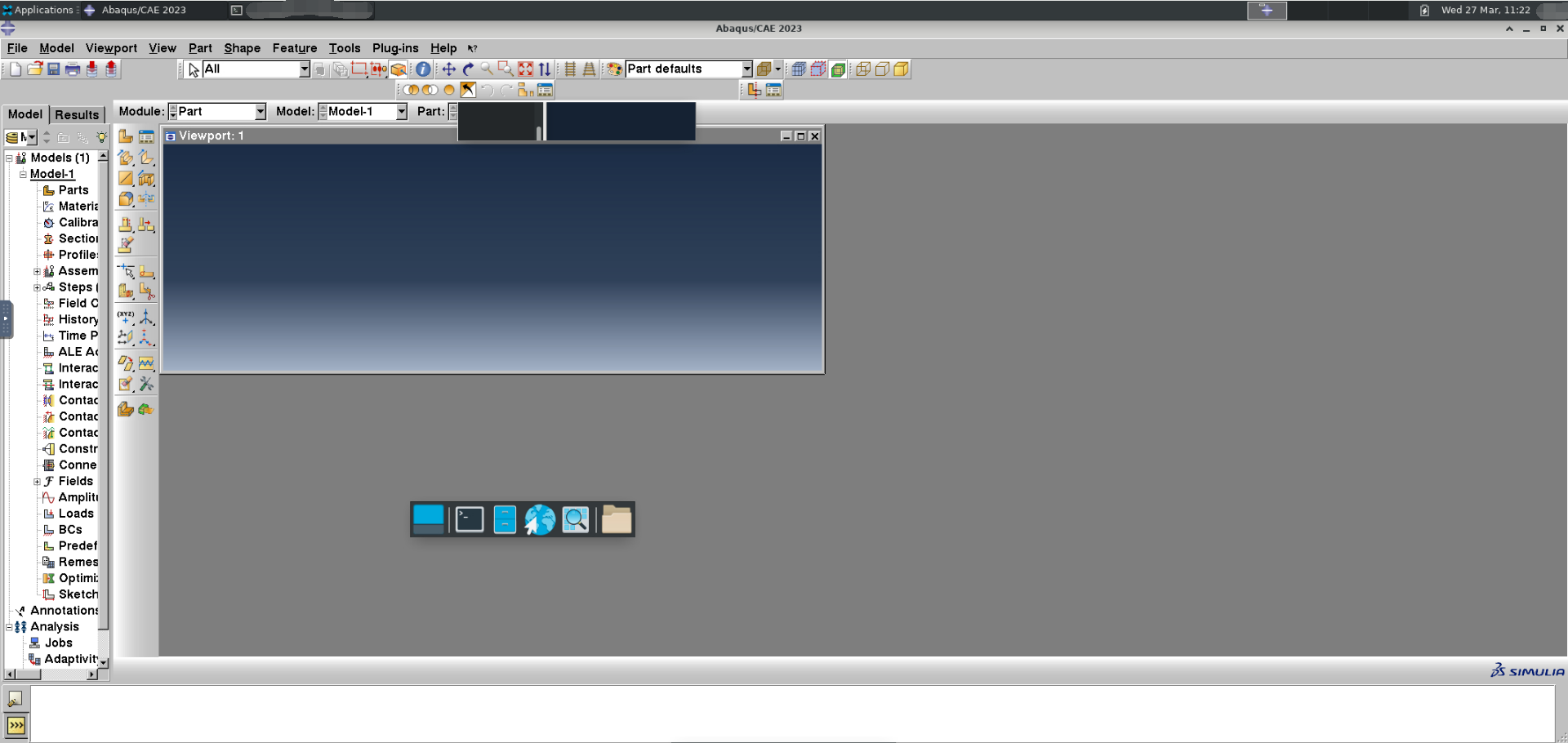
Task: Click the Save floppy disk icon
Action: coord(53,69)
